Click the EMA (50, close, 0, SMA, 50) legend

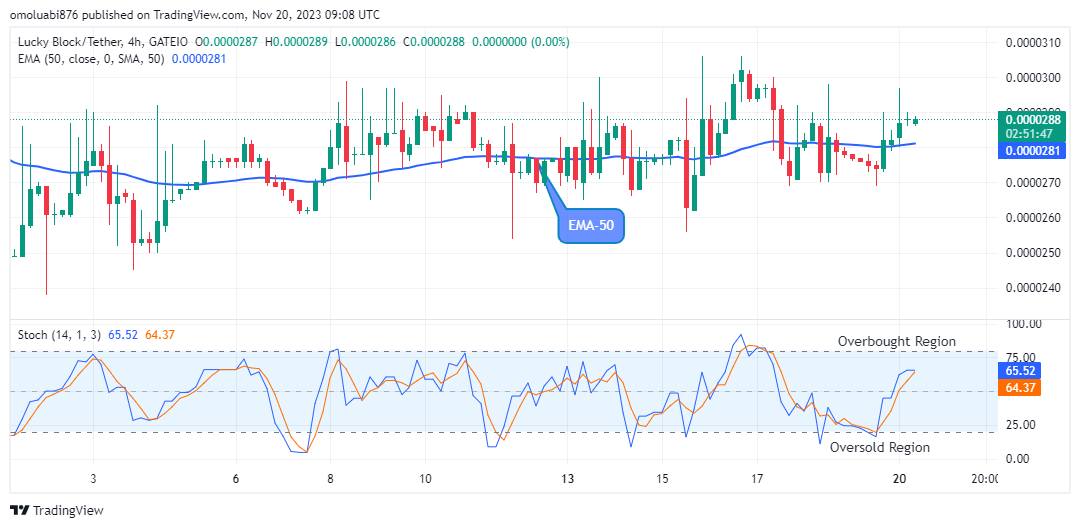point(91,59)
